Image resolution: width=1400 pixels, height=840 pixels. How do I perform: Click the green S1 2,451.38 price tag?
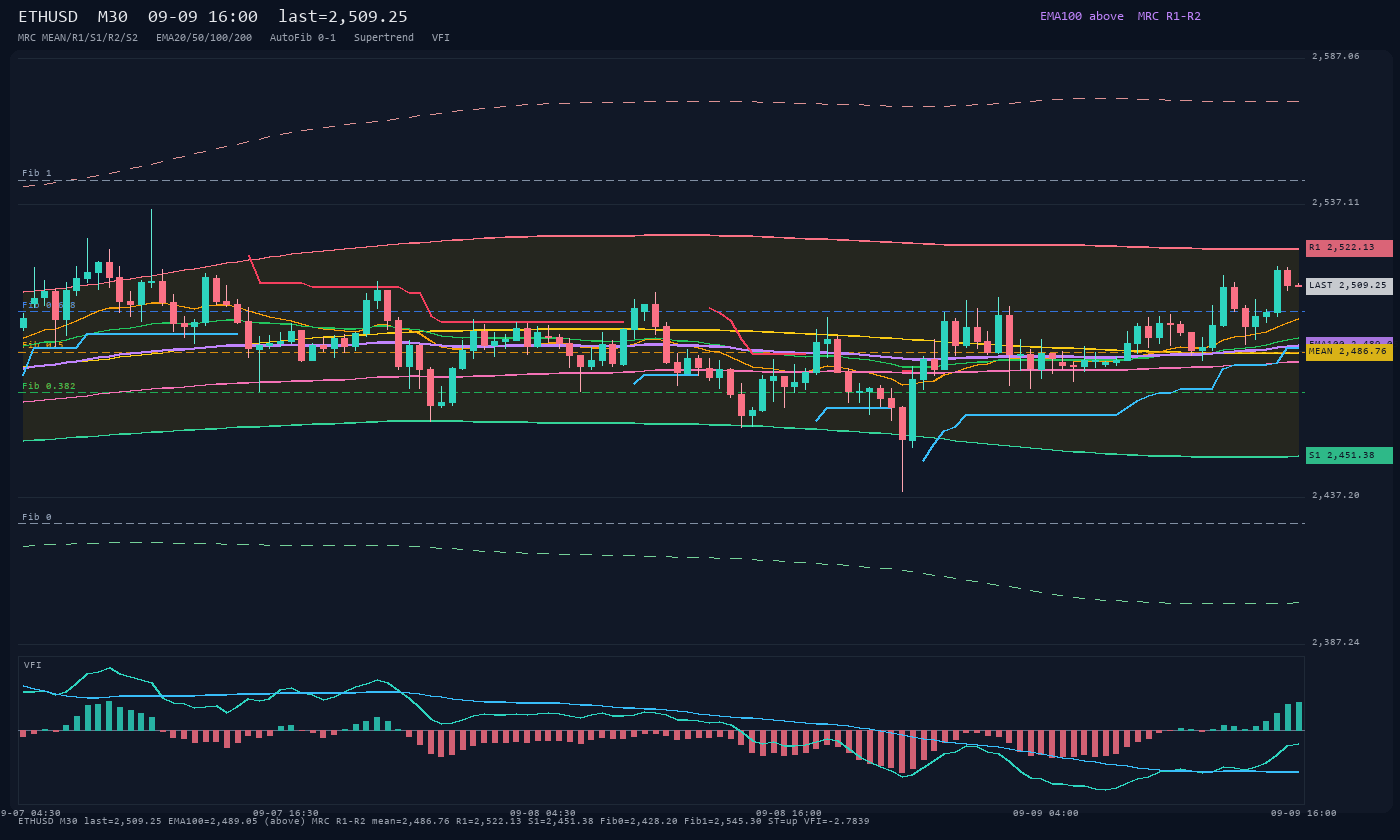click(x=1349, y=456)
